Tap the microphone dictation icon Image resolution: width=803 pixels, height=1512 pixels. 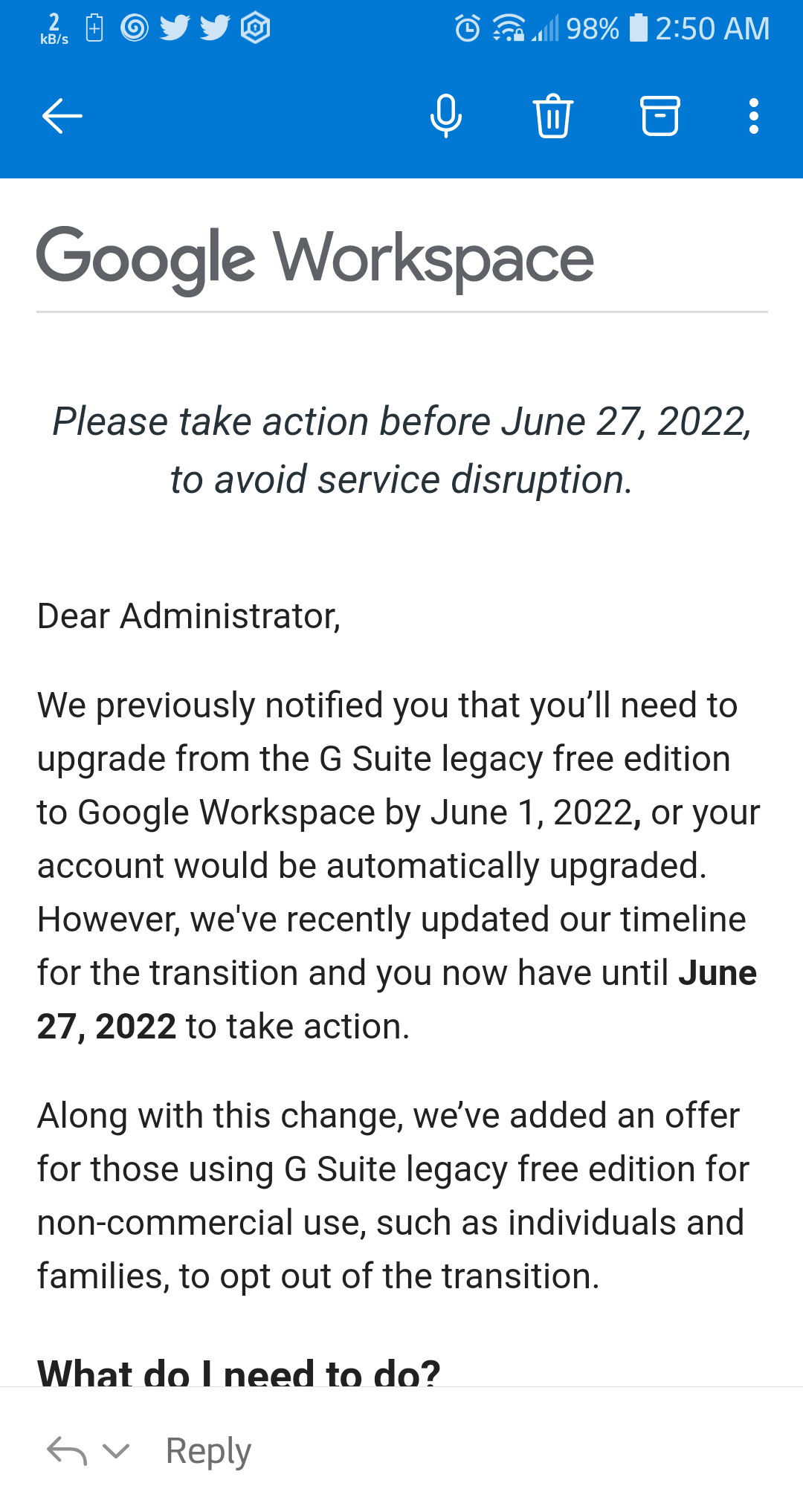[446, 117]
